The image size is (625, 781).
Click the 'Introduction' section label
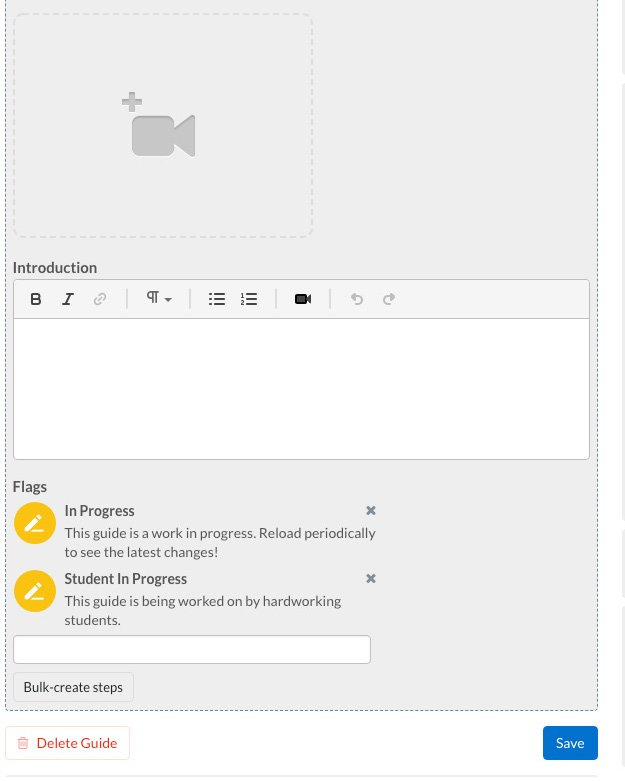tap(55, 268)
